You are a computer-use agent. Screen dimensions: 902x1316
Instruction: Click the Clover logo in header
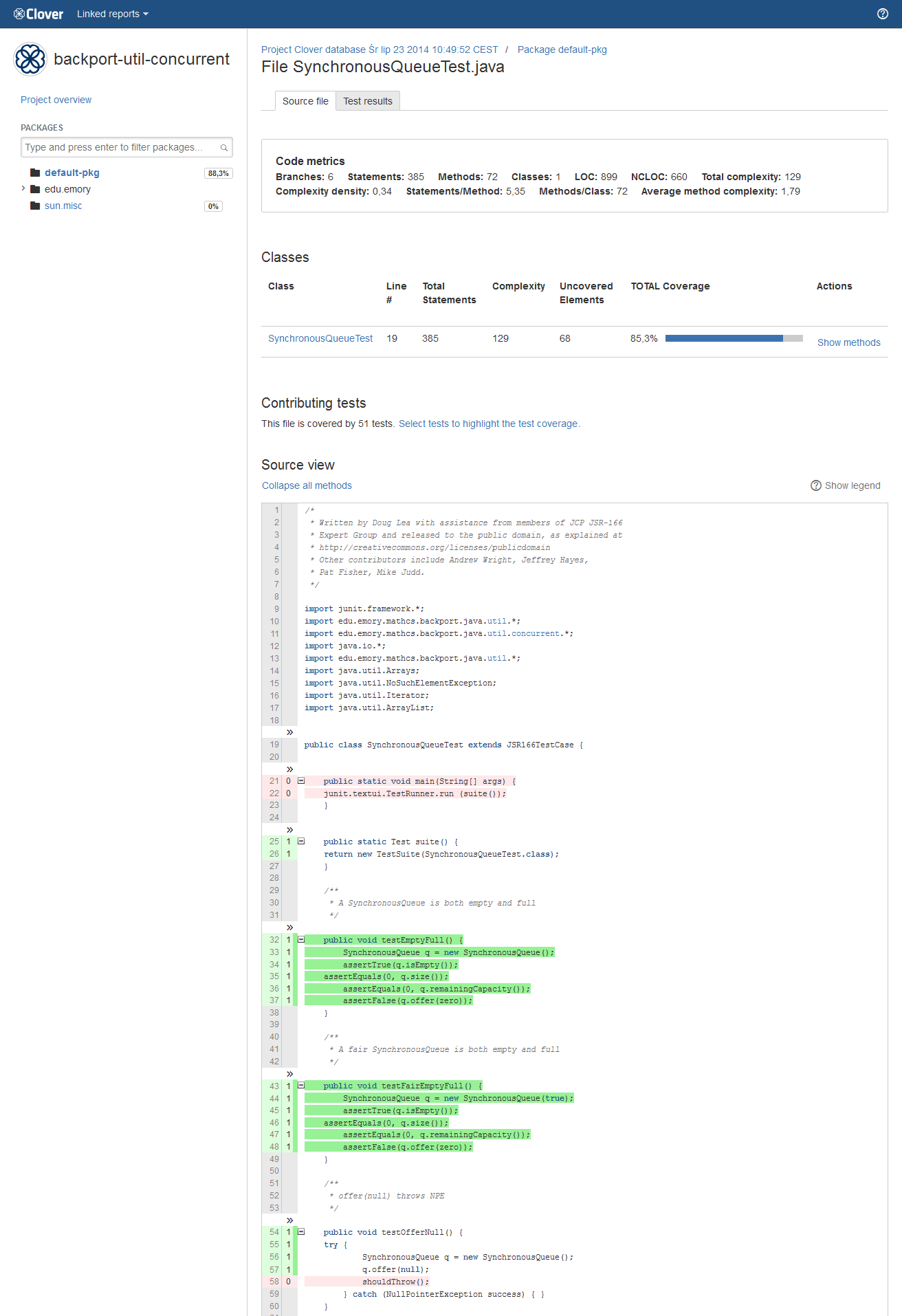click(x=38, y=14)
